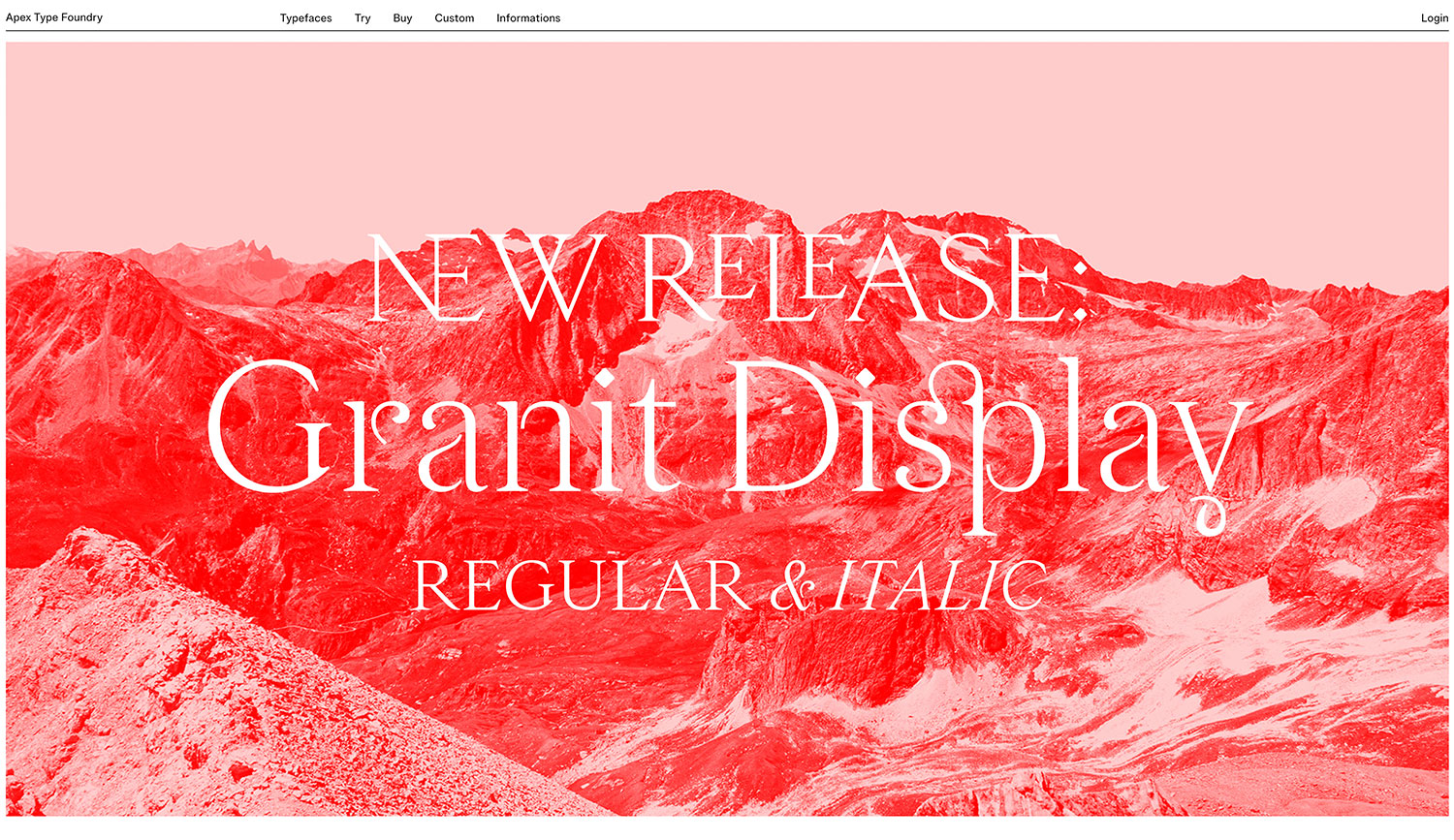
Task: Open the Buy section in navigation
Action: click(x=402, y=18)
